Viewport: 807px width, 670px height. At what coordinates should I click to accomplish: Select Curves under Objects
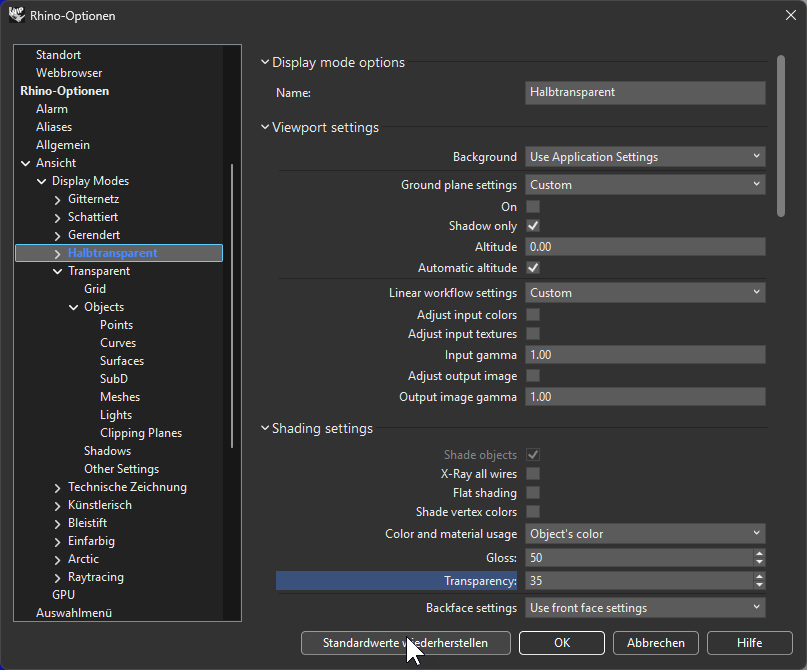118,343
